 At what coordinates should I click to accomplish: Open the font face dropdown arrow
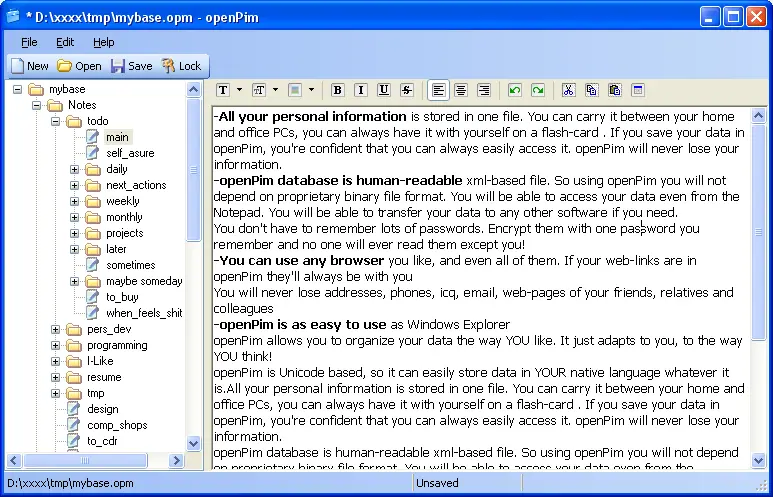[x=240, y=90]
